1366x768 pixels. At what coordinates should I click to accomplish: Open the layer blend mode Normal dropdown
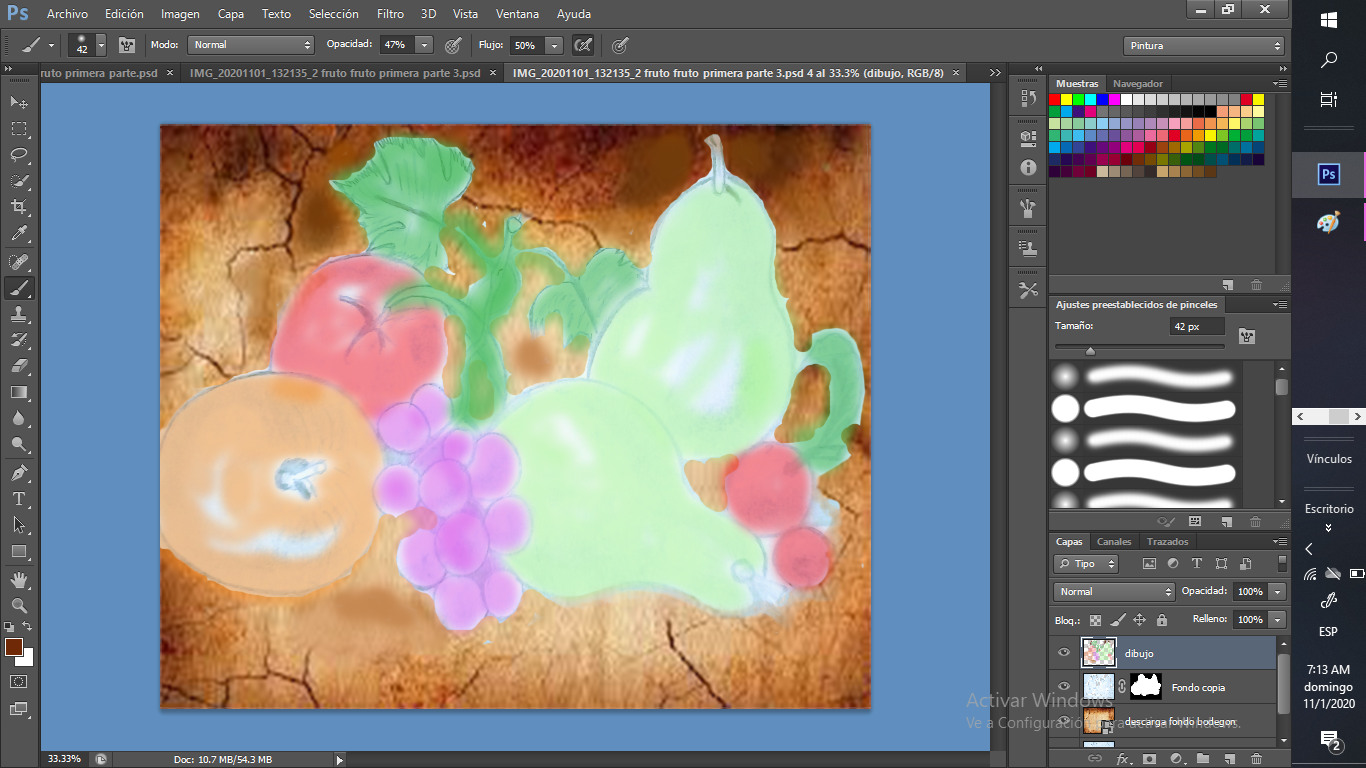[x=1115, y=592]
